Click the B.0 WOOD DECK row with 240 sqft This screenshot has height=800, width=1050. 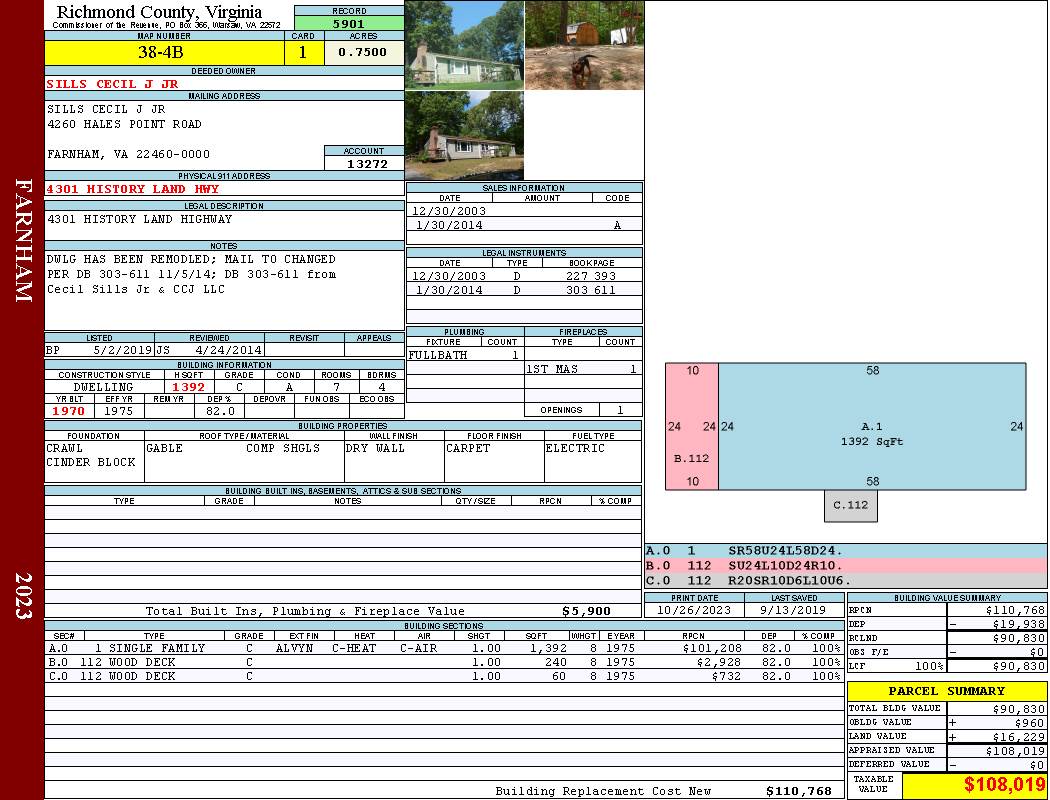point(445,662)
